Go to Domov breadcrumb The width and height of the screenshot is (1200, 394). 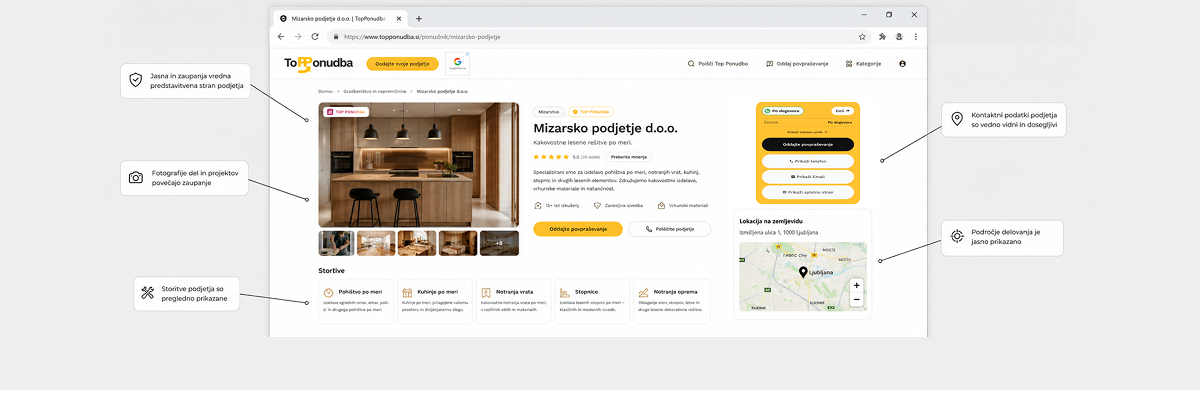pos(326,91)
